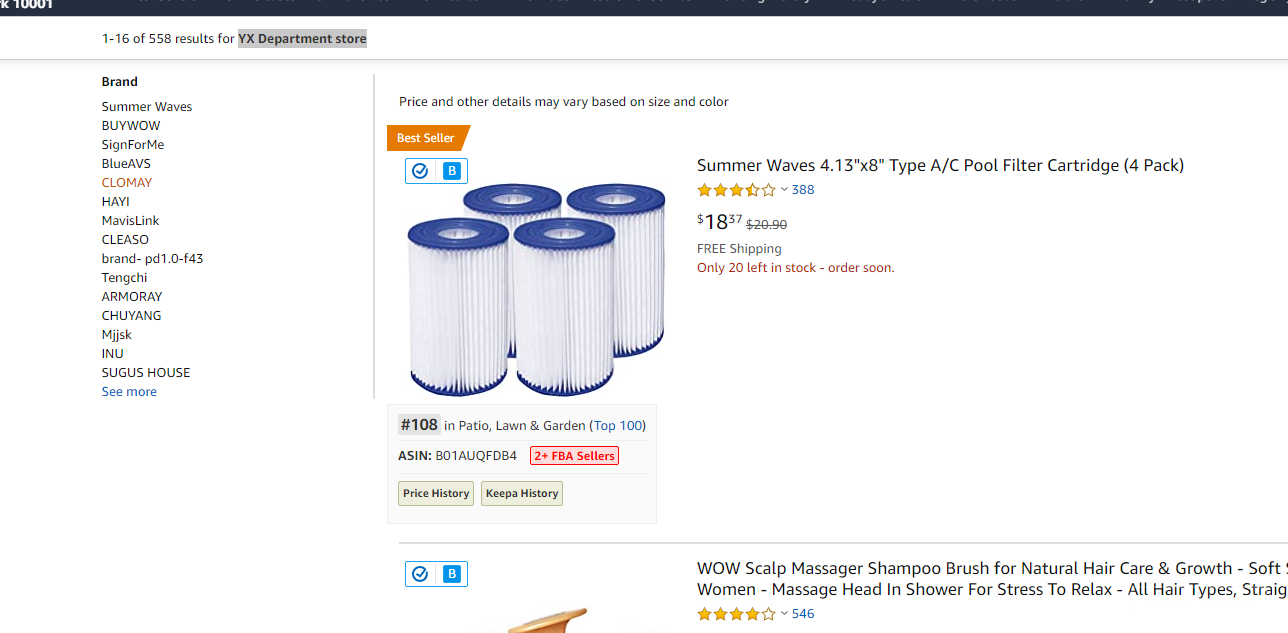Click the checkmark icon above the pool filter image
1288x633 pixels.
click(420, 171)
